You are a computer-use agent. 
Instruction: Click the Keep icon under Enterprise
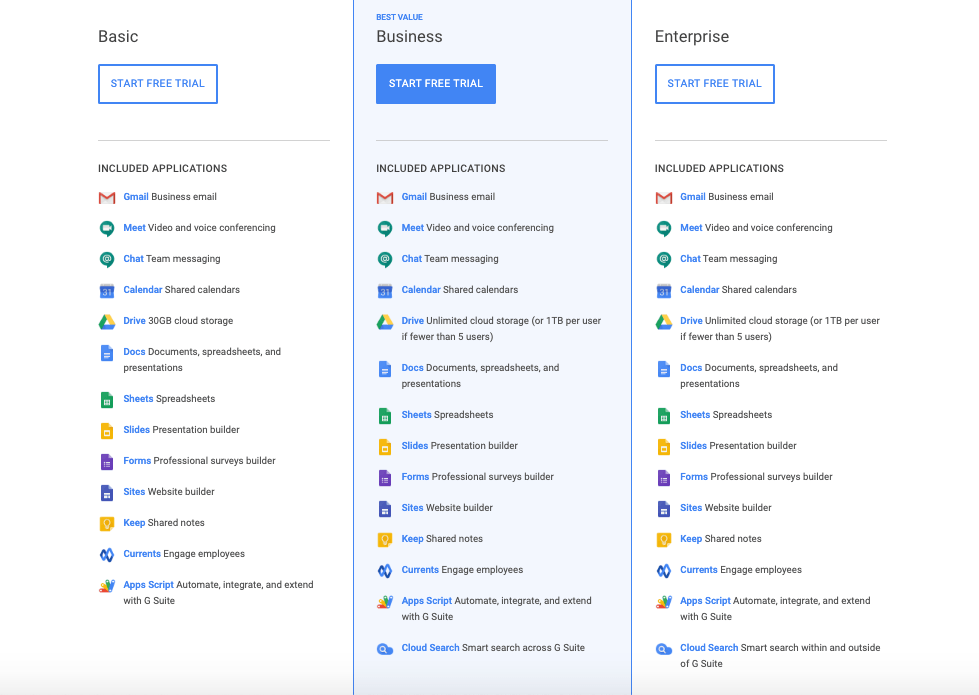click(x=663, y=539)
